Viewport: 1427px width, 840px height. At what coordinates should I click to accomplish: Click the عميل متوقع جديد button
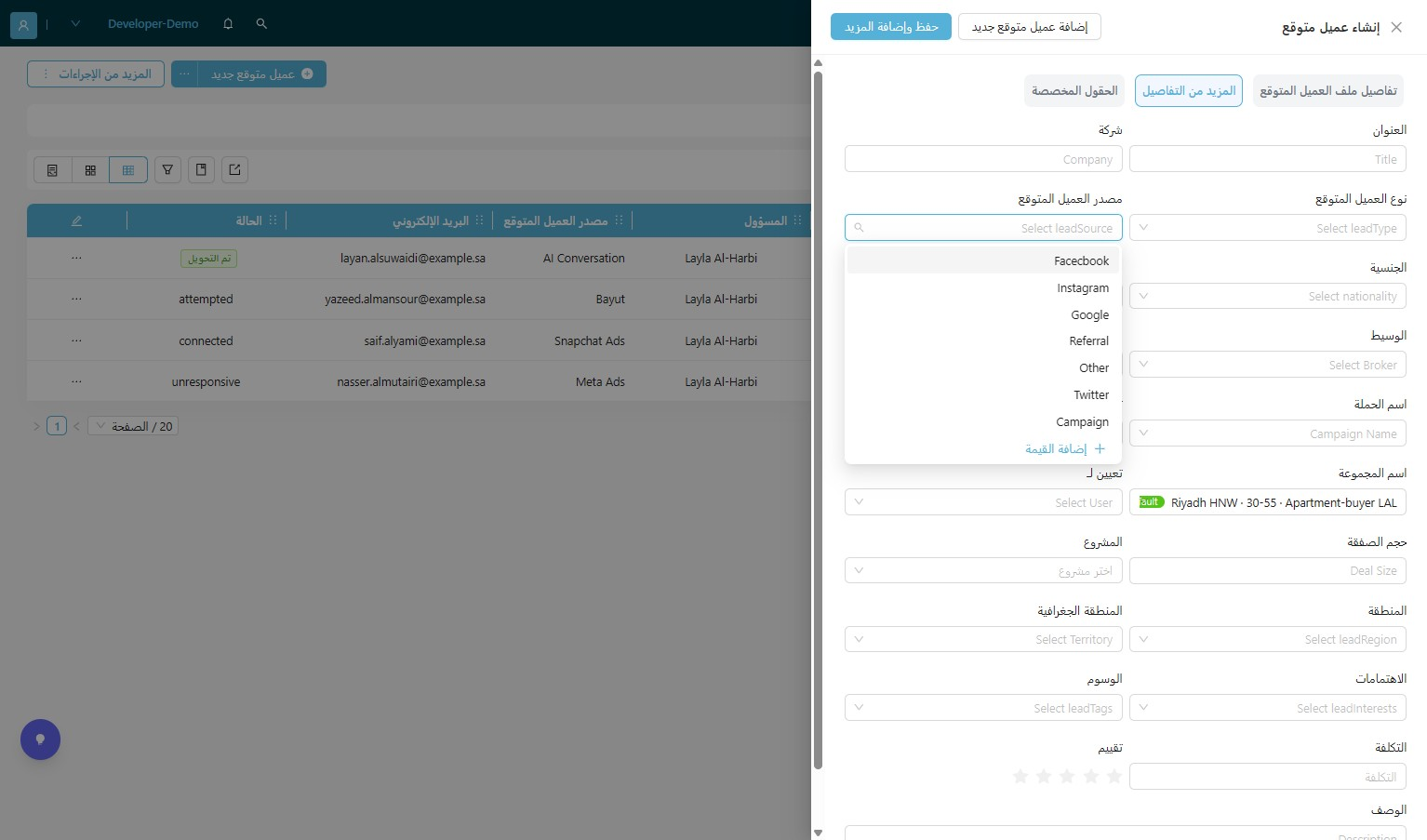click(261, 74)
